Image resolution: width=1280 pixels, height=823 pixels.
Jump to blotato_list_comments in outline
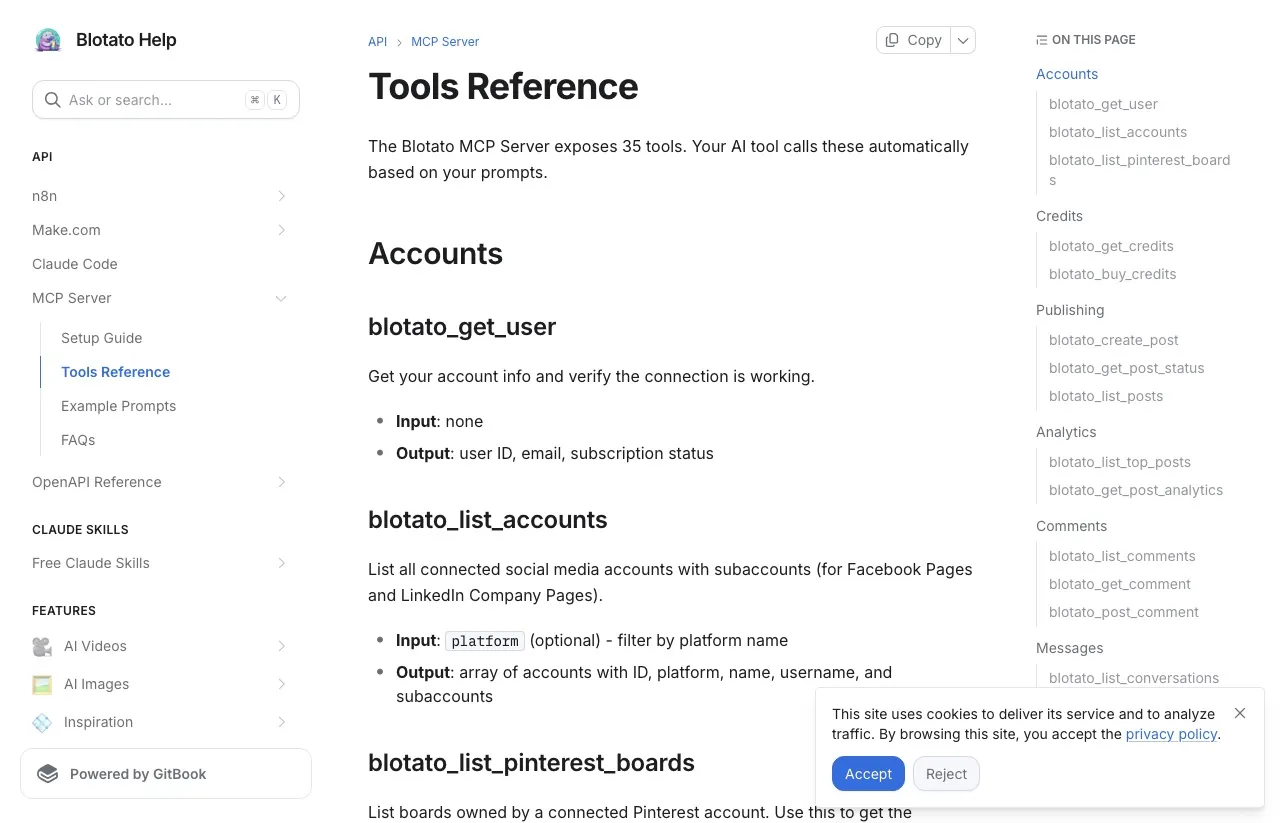(x=1122, y=556)
